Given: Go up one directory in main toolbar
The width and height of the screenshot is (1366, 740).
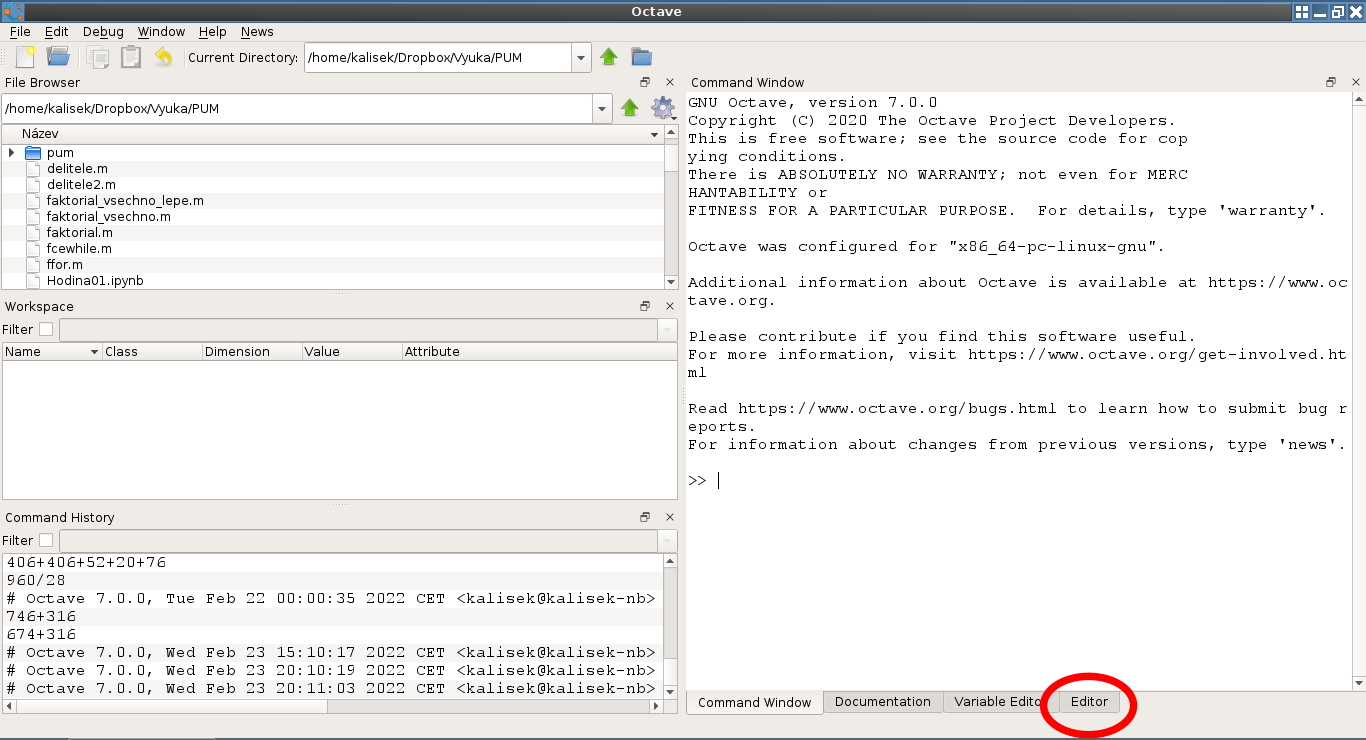Looking at the screenshot, I should pyautogui.click(x=609, y=57).
